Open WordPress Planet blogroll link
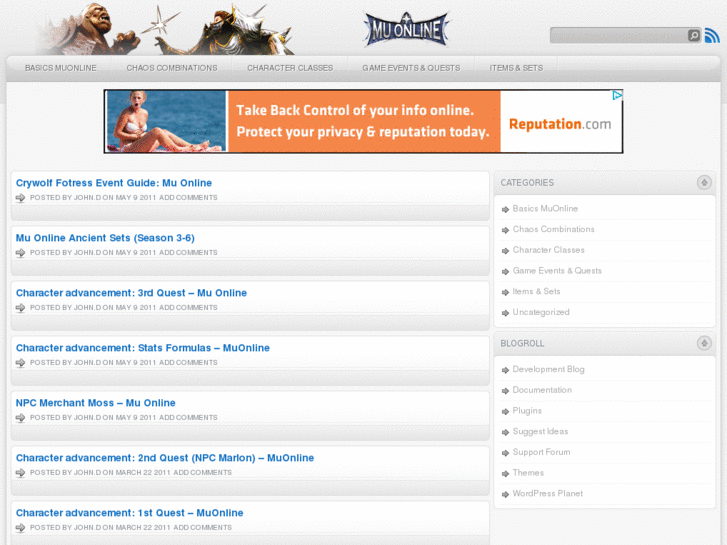Viewport: 727px width, 545px height. click(548, 494)
